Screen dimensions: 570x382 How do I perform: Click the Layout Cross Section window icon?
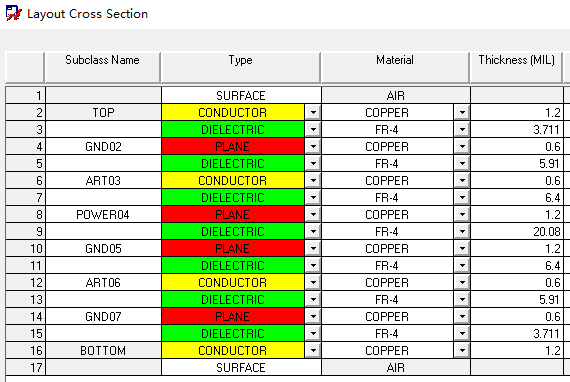point(13,13)
